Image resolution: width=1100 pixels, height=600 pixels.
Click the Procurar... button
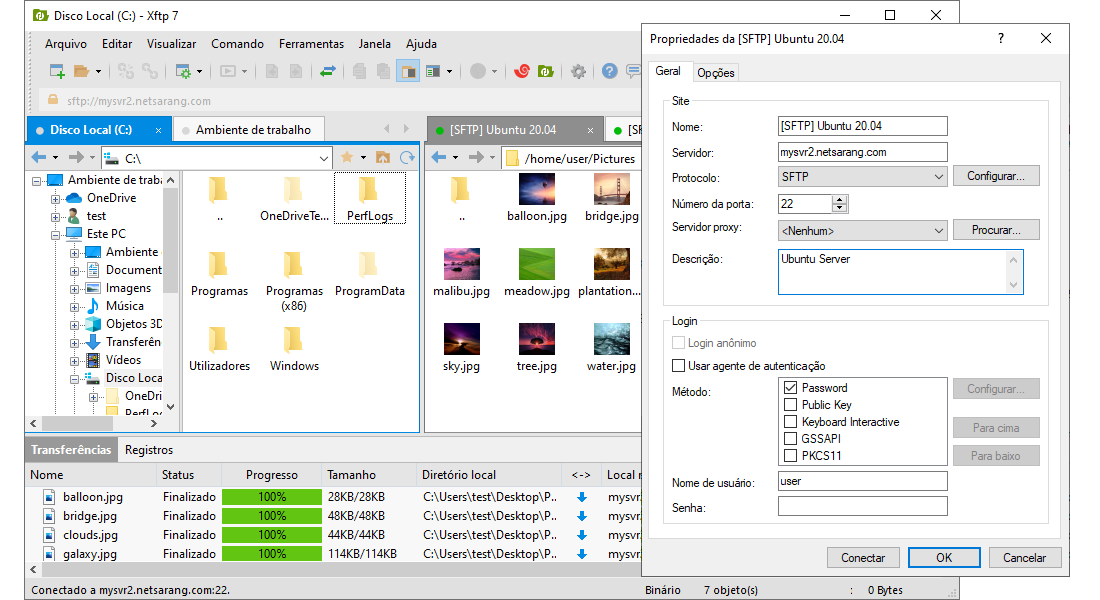[x=996, y=230]
